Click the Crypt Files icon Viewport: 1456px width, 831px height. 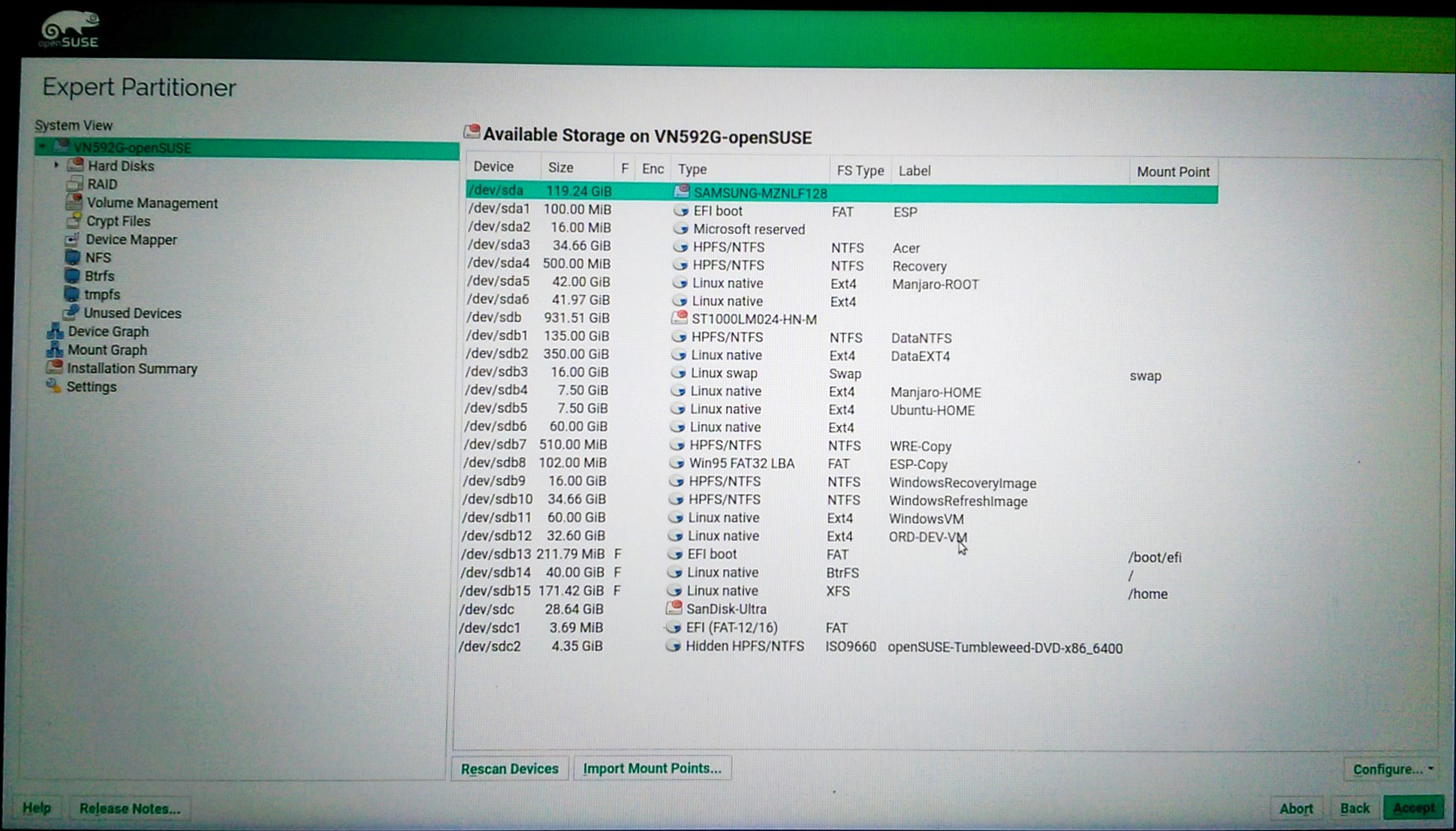click(x=74, y=221)
